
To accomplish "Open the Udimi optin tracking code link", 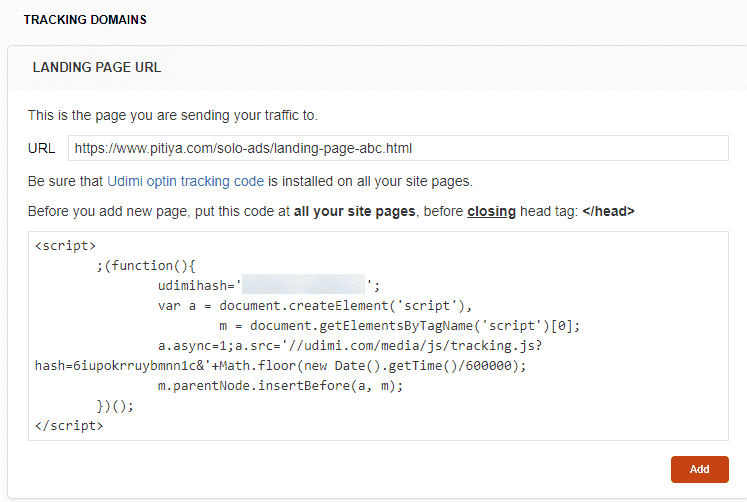I will [x=185, y=181].
